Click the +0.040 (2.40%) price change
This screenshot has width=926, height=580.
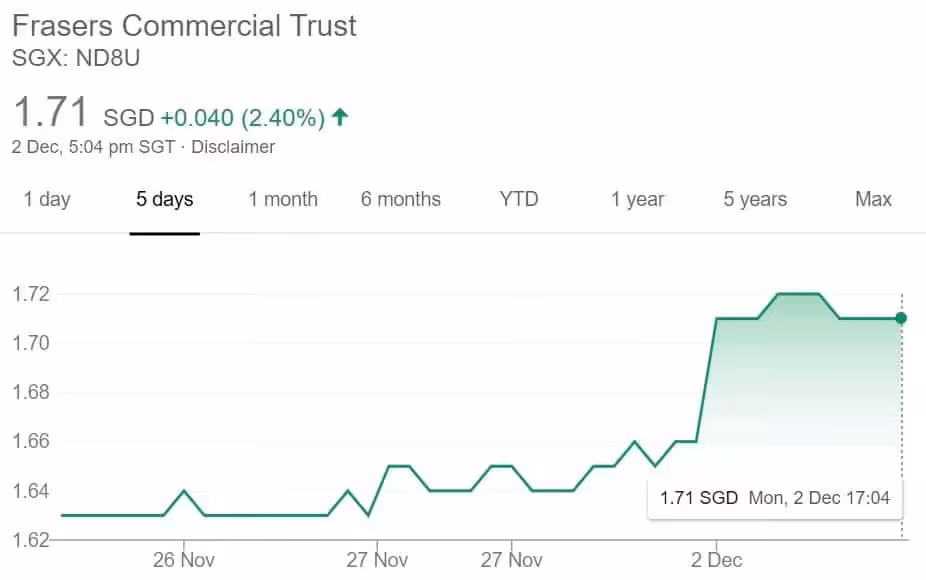242,118
